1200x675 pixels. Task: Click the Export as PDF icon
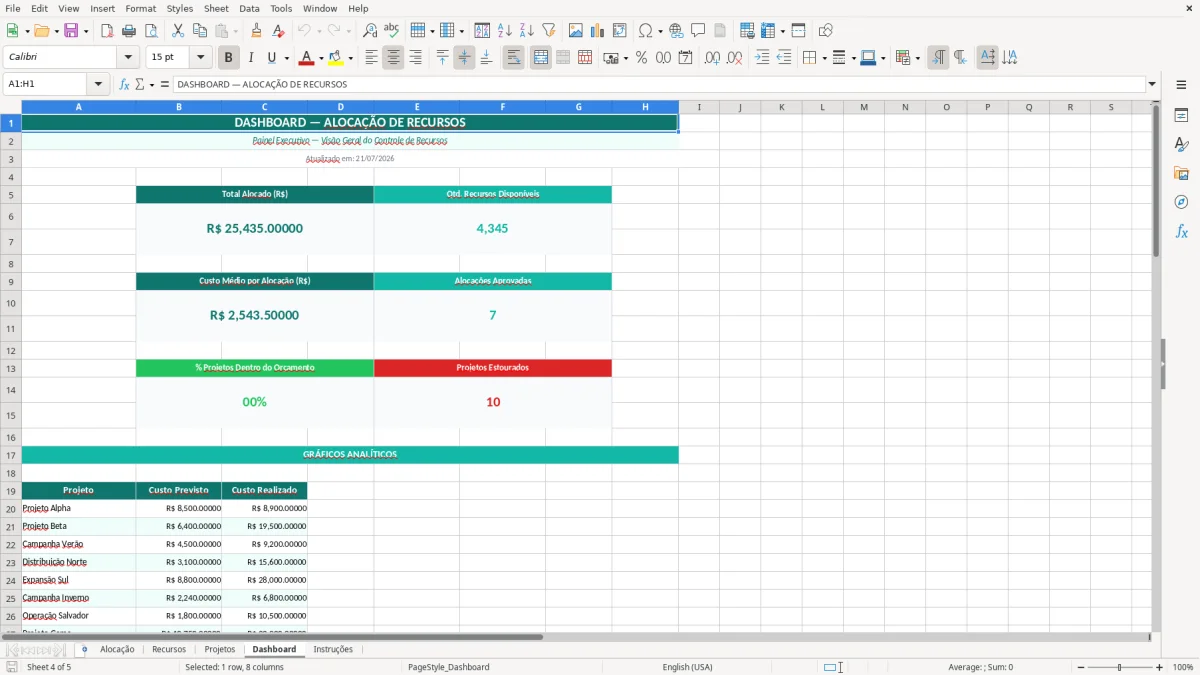[107, 31]
